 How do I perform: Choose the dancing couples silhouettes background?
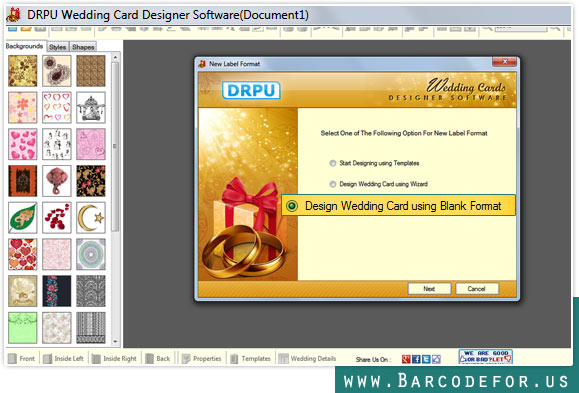point(56,144)
